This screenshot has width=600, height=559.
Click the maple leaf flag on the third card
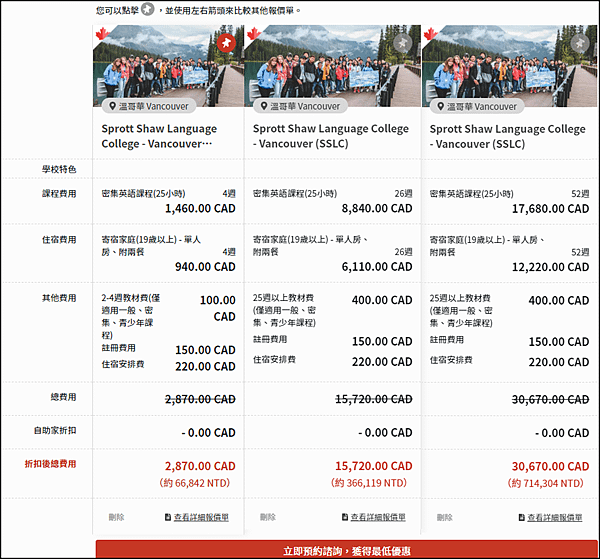(430, 33)
